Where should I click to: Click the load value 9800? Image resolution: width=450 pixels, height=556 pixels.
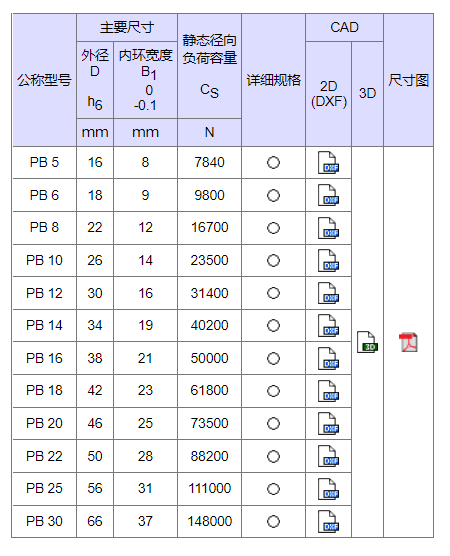[210, 195]
